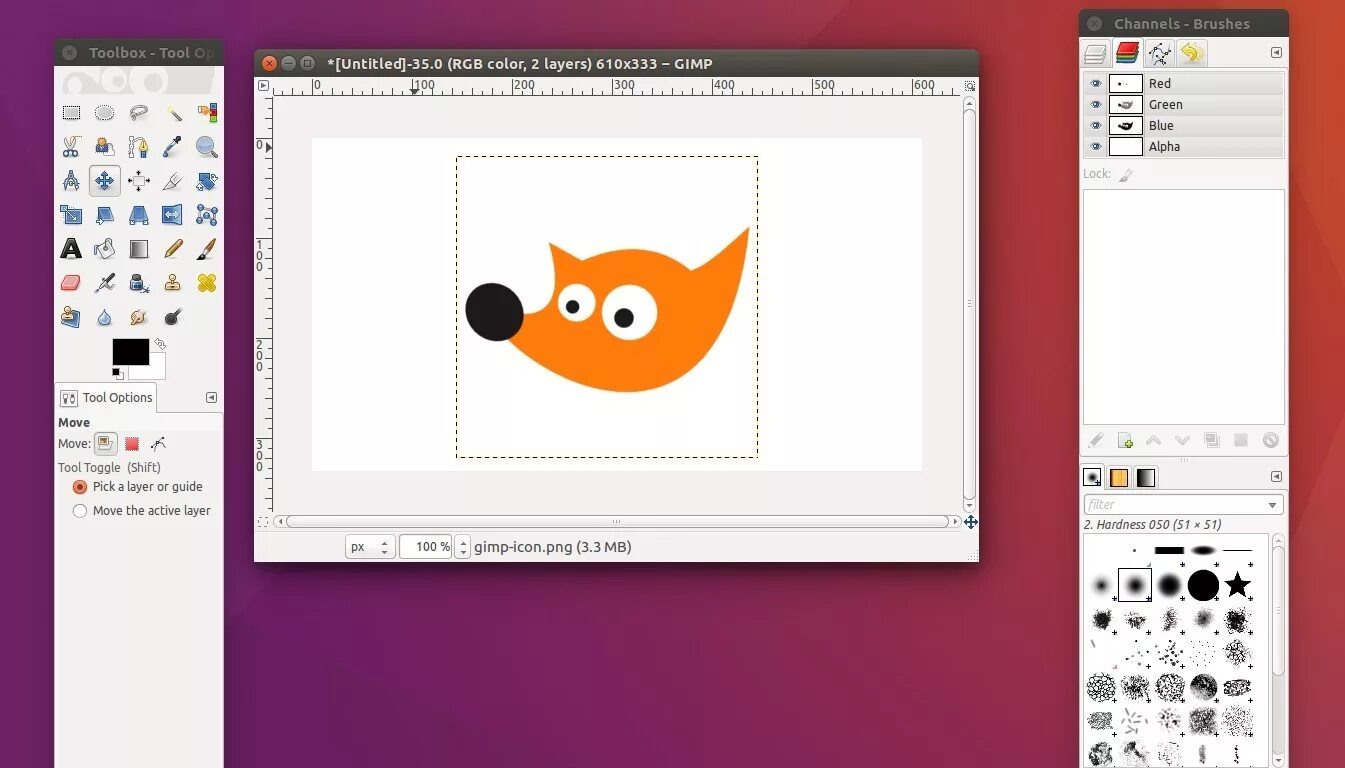Select the Blend gradient tool
Image resolution: width=1345 pixels, height=768 pixels.
pos(138,249)
